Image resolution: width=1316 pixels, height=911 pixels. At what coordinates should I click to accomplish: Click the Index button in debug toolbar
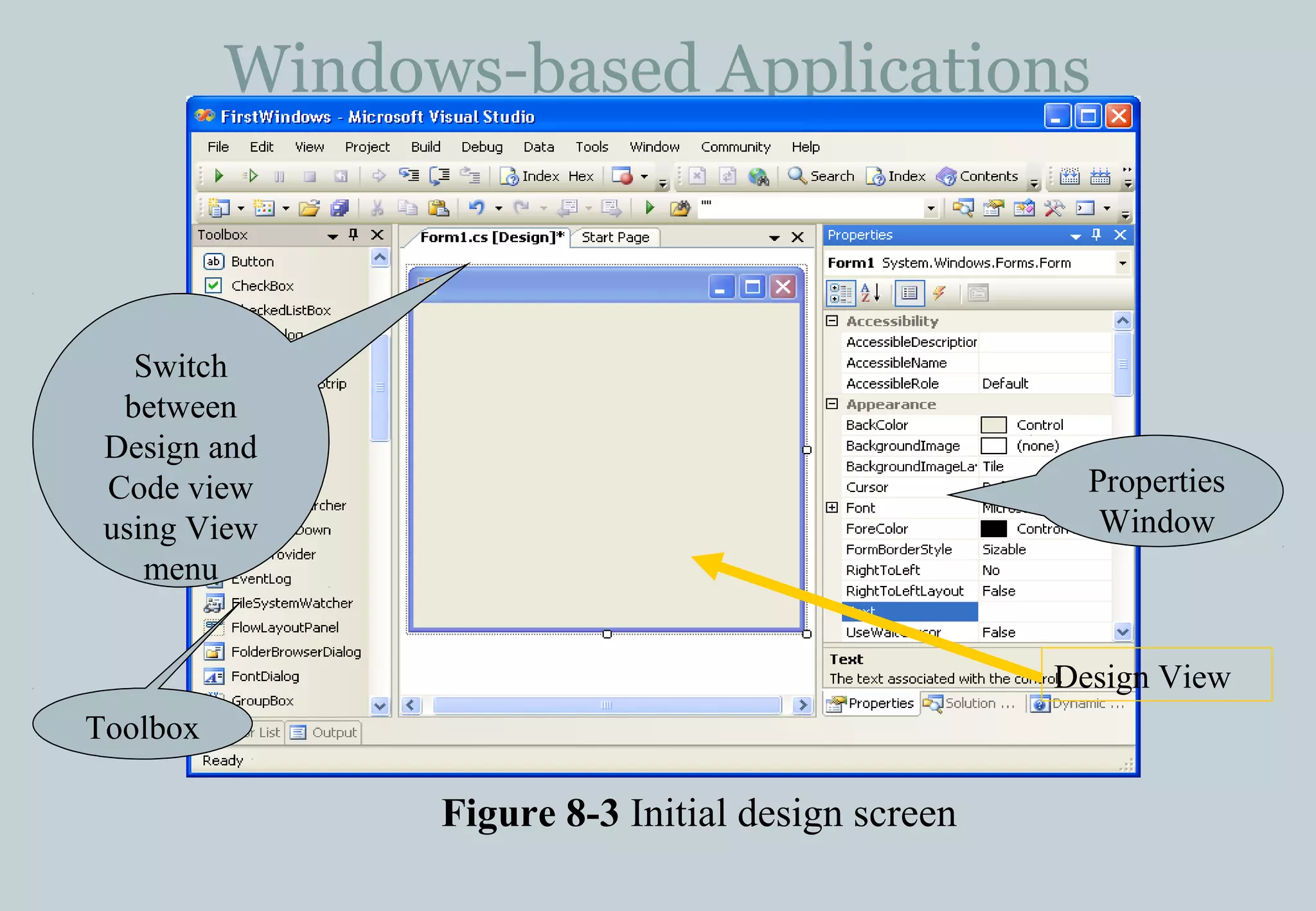click(x=530, y=175)
